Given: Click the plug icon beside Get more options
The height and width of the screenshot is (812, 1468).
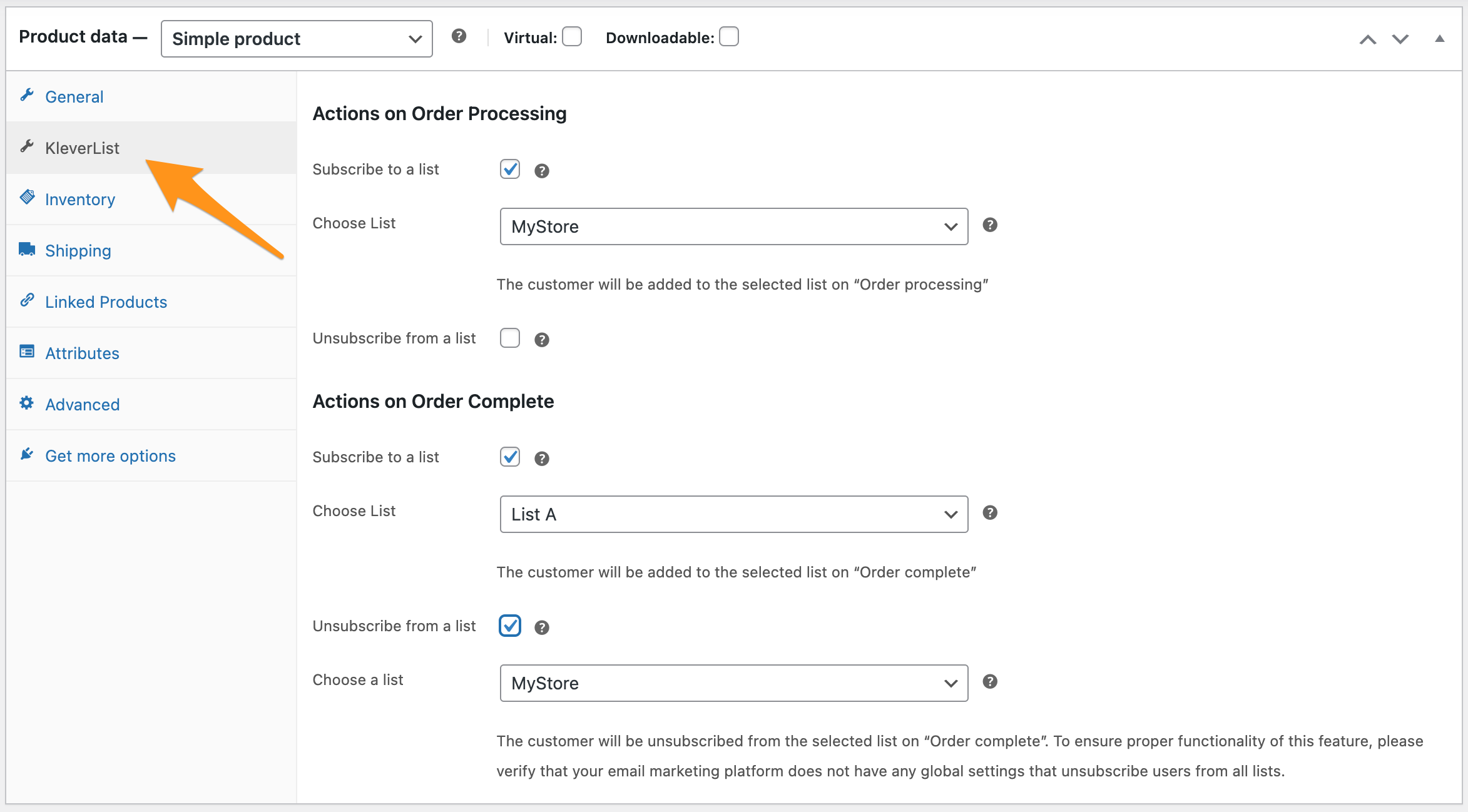Looking at the screenshot, I should pos(27,454).
